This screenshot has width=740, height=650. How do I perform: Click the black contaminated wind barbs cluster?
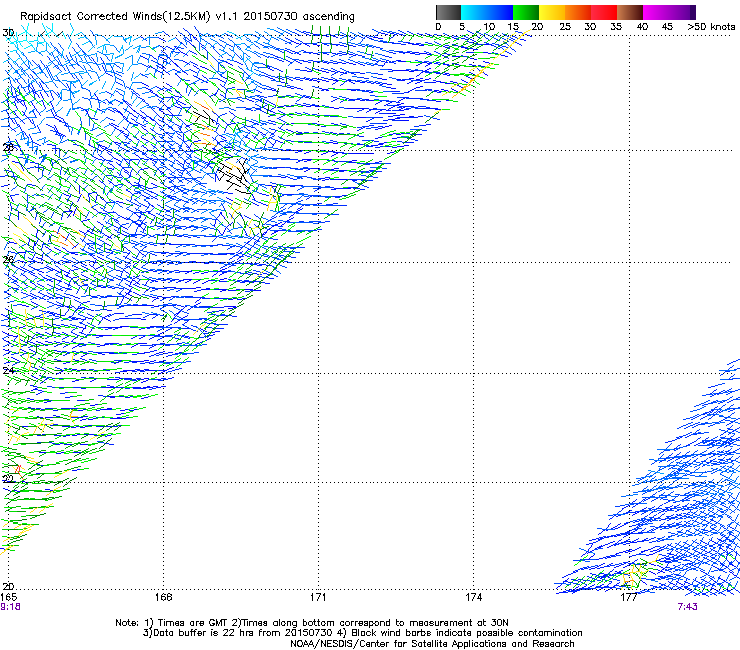[233, 177]
